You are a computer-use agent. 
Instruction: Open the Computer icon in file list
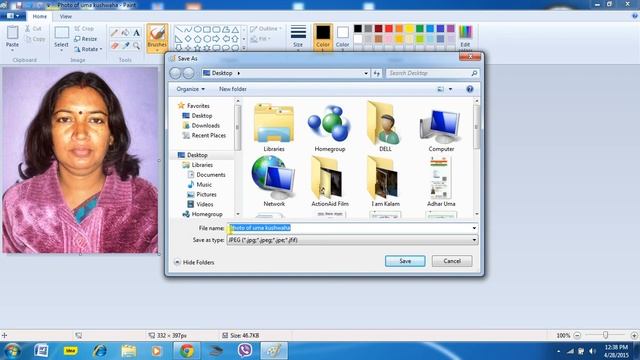441,128
